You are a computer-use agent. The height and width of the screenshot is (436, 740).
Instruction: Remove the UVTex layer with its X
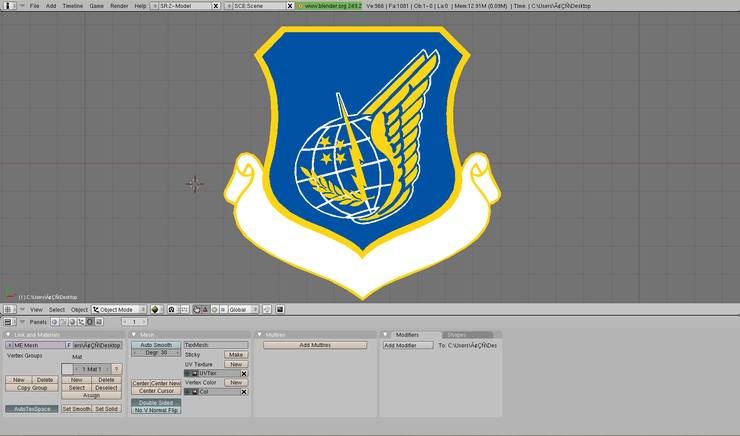tap(244, 373)
